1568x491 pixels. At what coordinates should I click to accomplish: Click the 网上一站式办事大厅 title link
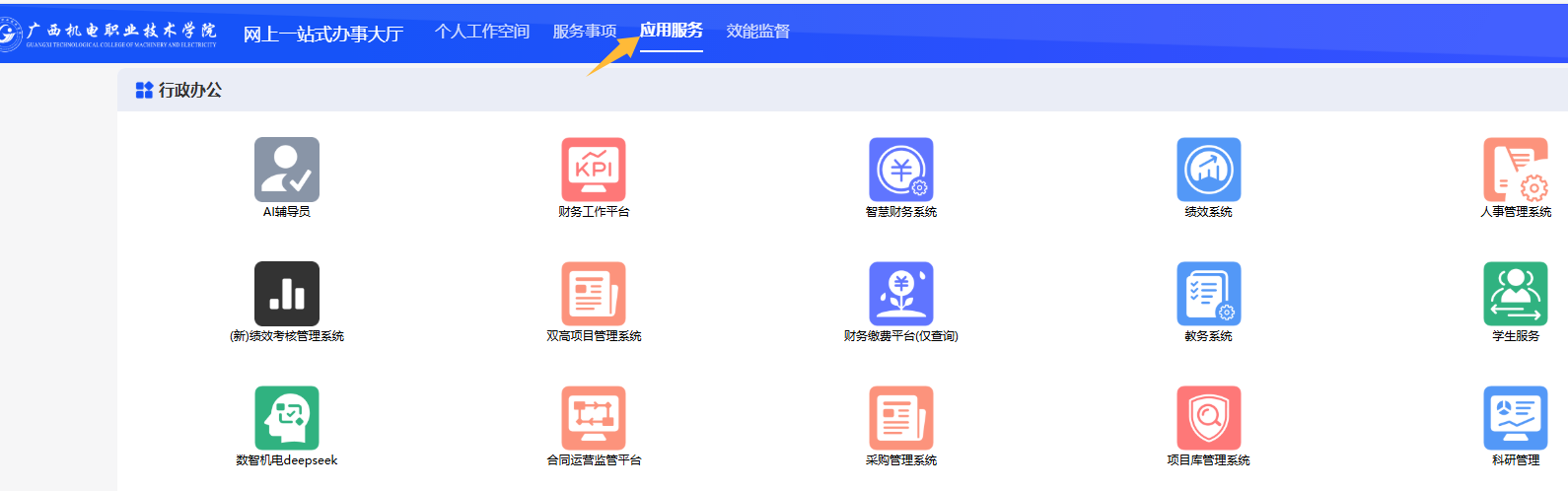[322, 35]
